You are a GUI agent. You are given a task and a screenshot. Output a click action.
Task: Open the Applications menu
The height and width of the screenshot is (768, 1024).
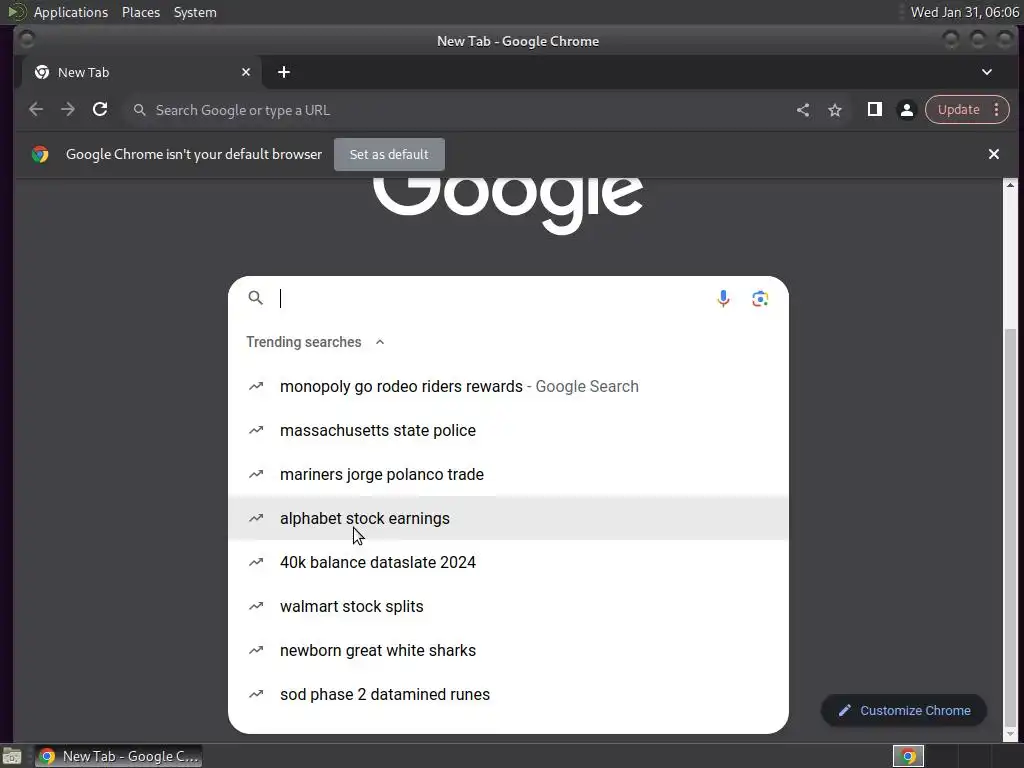tap(71, 12)
